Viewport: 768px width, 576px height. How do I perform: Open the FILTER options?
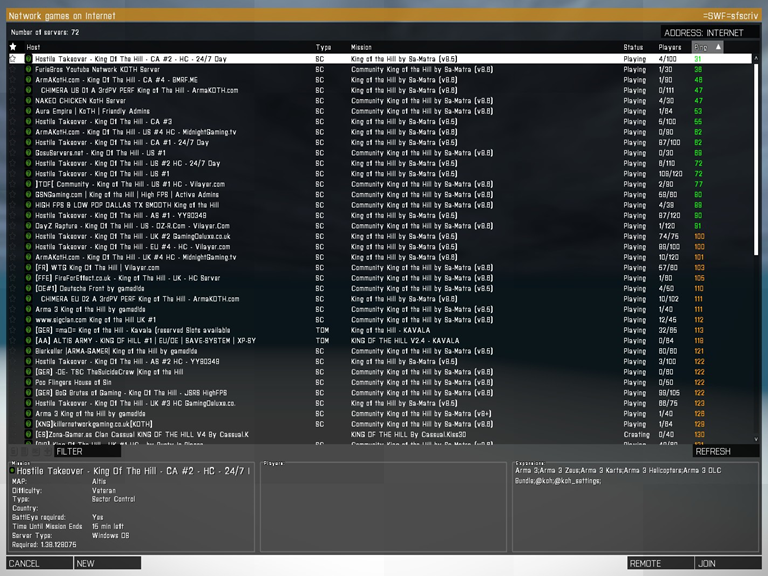point(87,452)
